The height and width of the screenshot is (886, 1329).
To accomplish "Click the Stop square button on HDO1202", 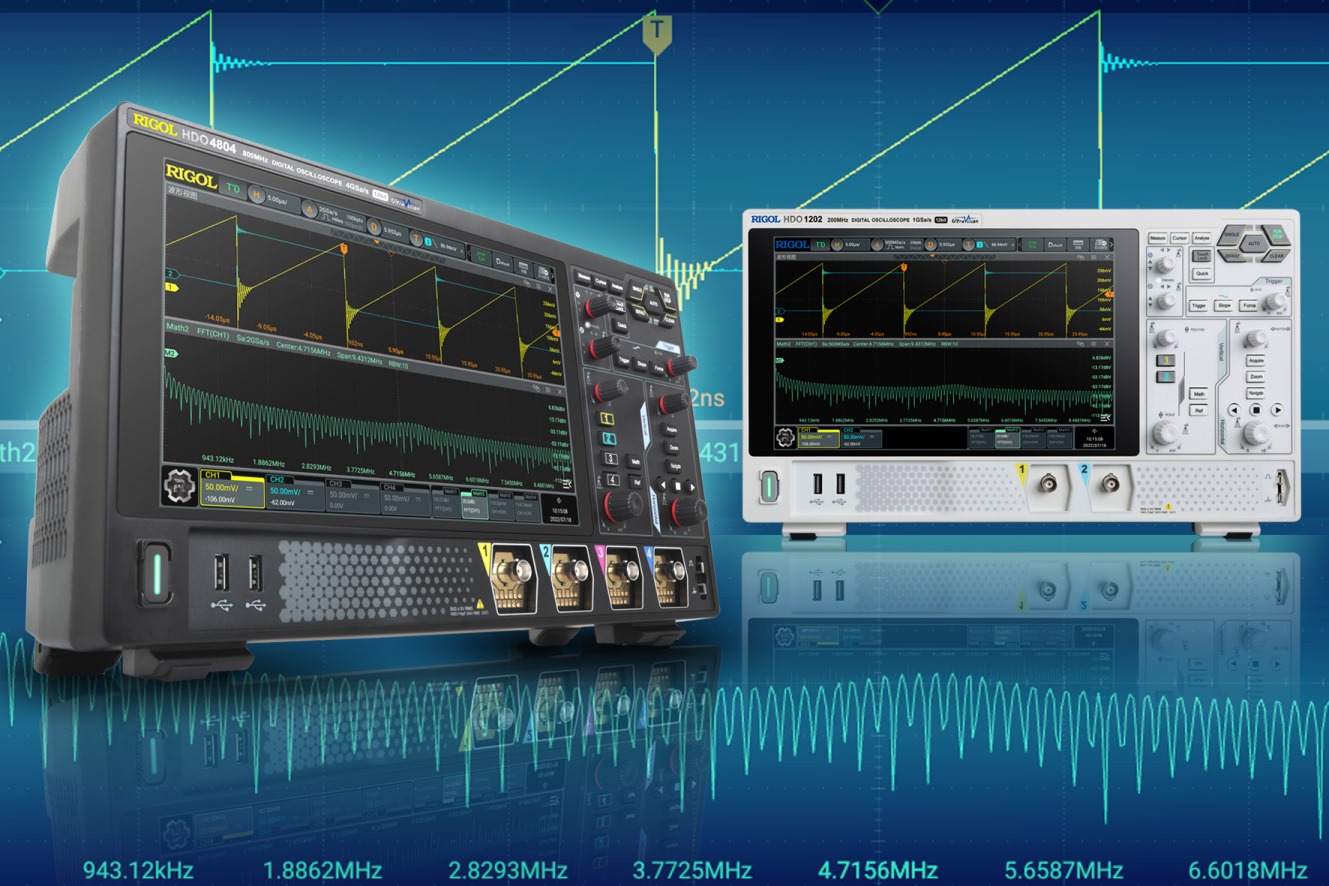I will [x=1256, y=410].
